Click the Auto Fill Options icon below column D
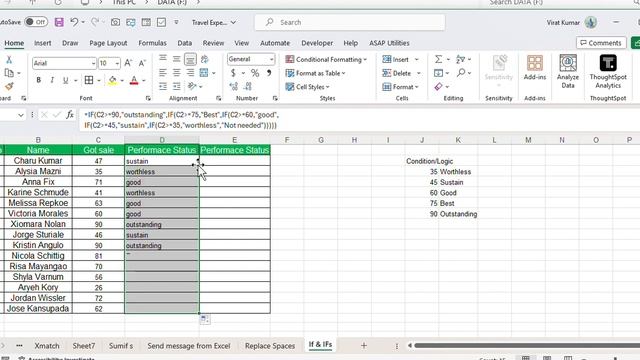This screenshot has width=640, height=360. pos(205,320)
